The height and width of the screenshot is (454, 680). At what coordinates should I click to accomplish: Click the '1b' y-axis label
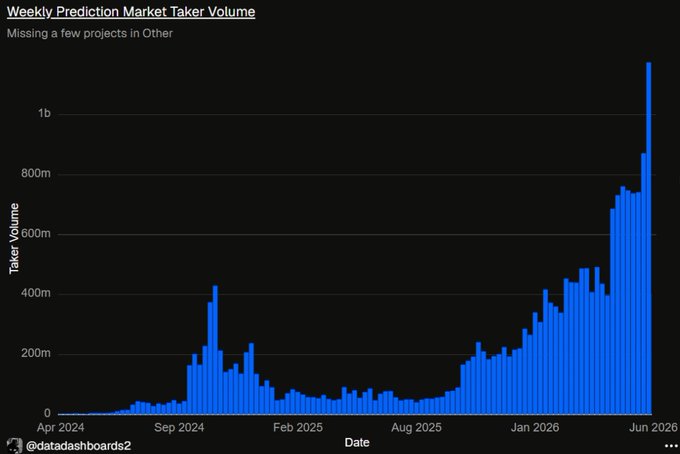tap(44, 113)
